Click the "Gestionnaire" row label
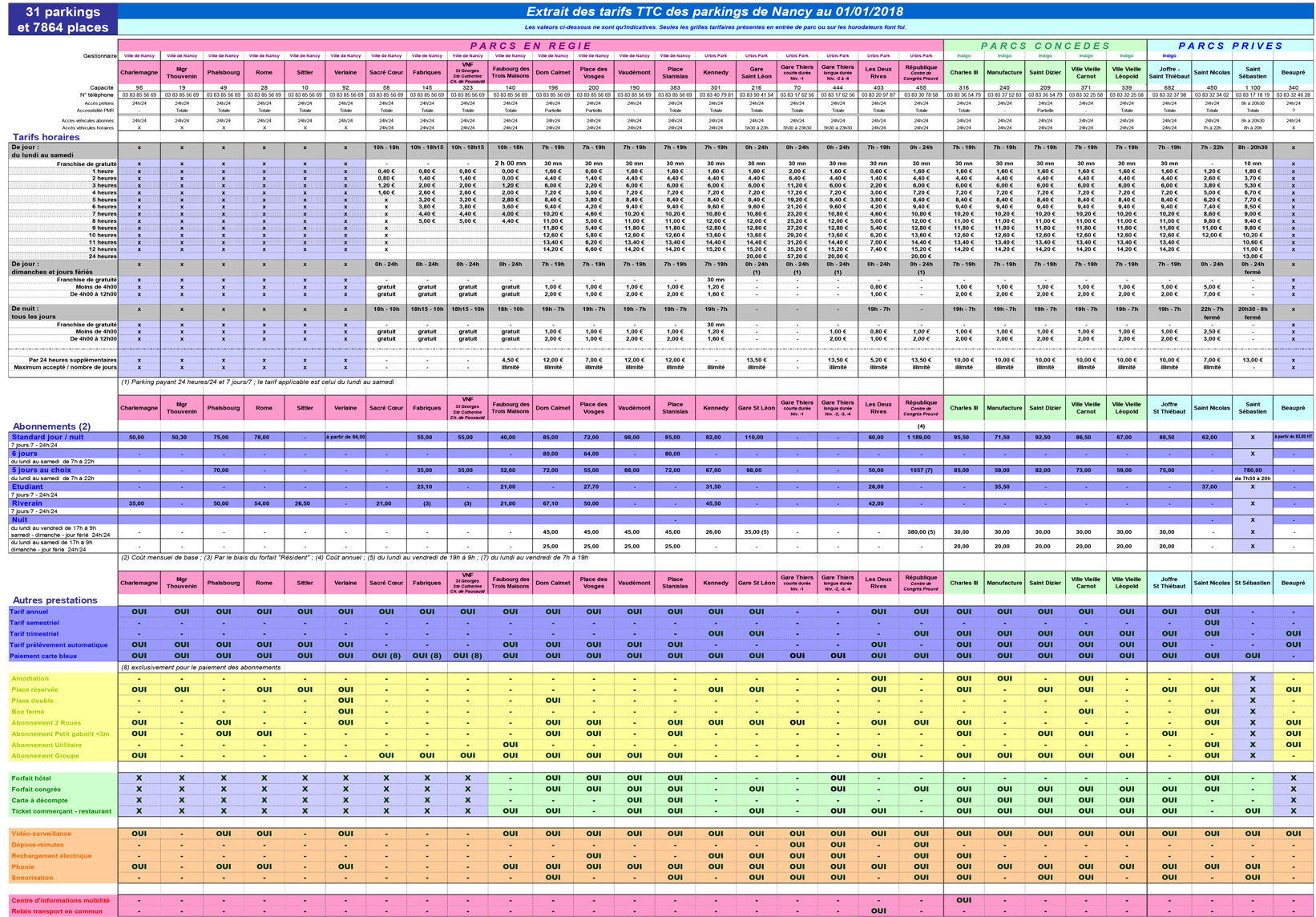The height and width of the screenshot is (917, 1316). 99,56
